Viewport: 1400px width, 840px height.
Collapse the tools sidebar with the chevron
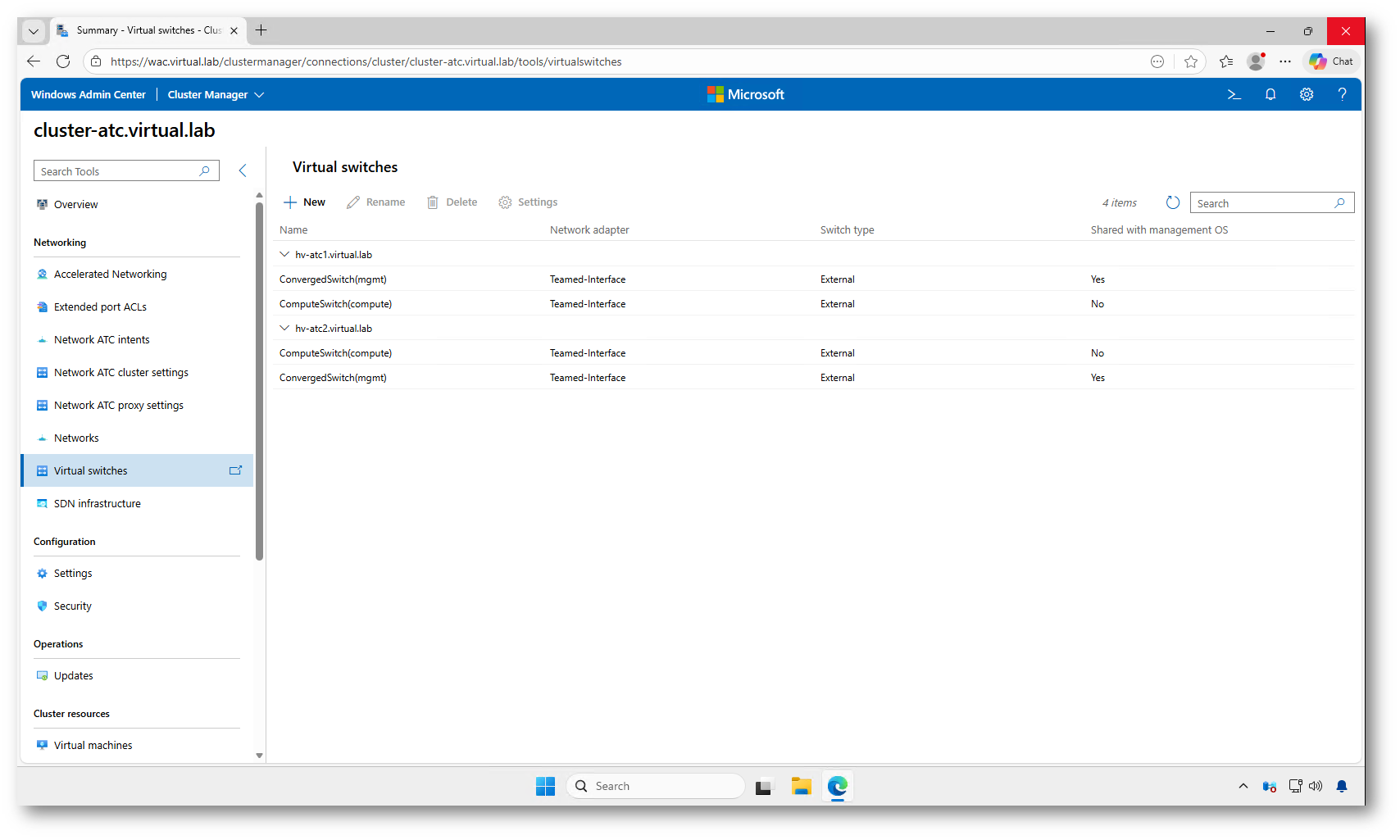point(243,170)
